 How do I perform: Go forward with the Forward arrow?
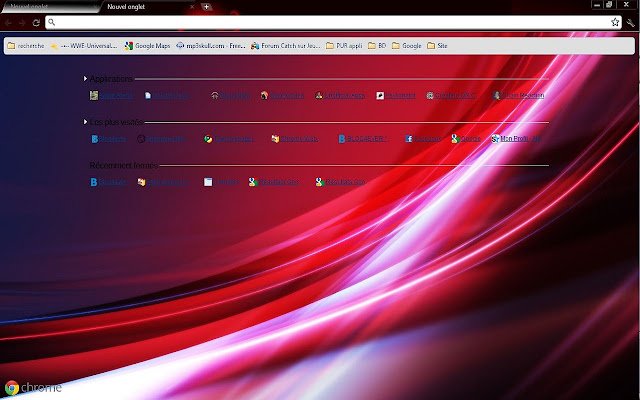(22, 23)
